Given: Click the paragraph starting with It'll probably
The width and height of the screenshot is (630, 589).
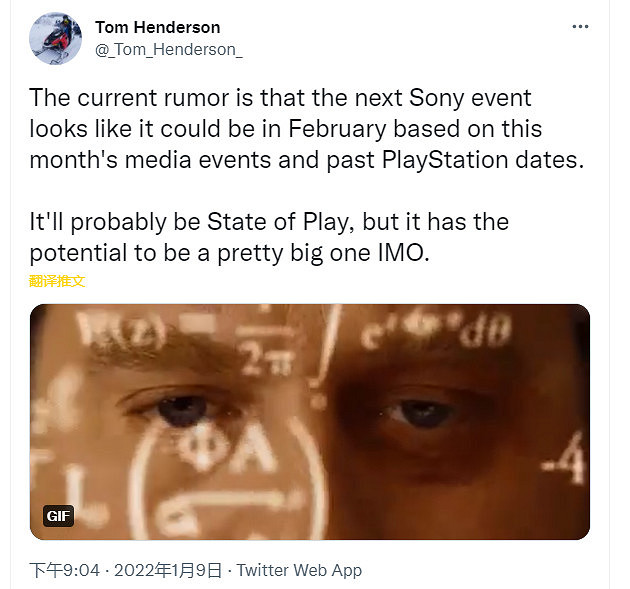Looking at the screenshot, I should pos(269,237).
